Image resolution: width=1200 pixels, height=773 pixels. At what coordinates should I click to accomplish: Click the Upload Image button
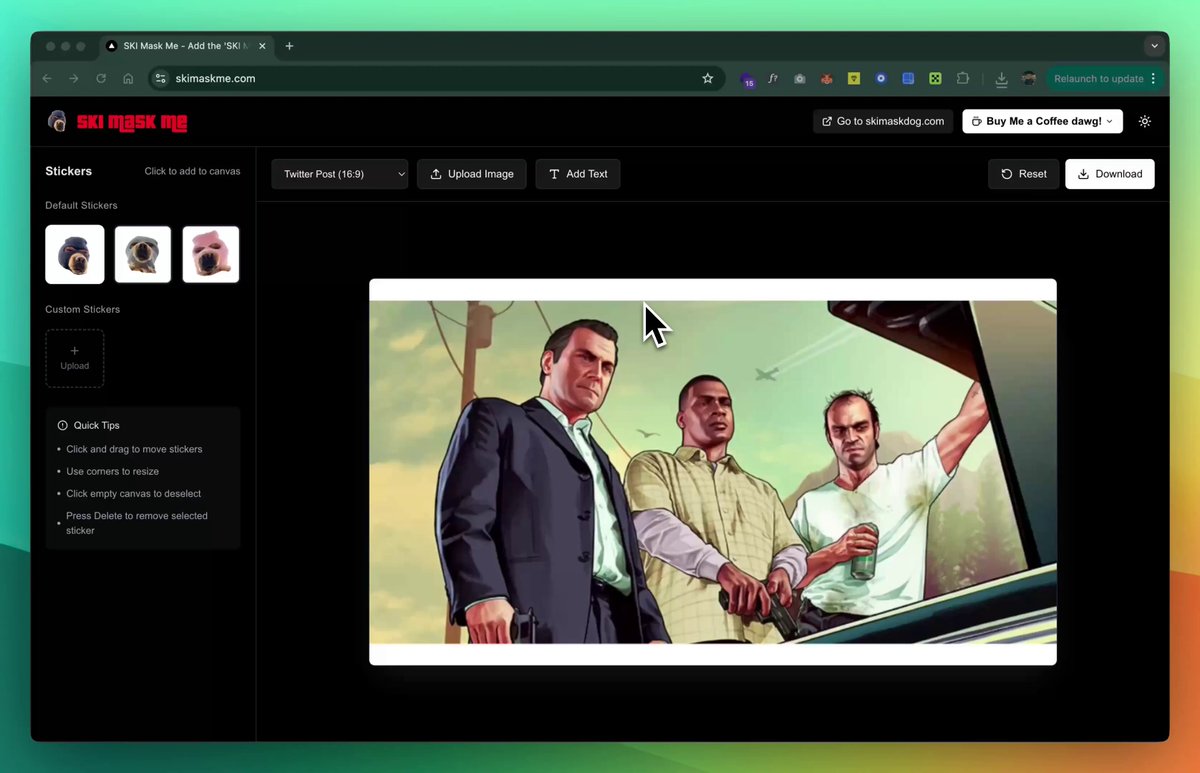[x=472, y=174]
